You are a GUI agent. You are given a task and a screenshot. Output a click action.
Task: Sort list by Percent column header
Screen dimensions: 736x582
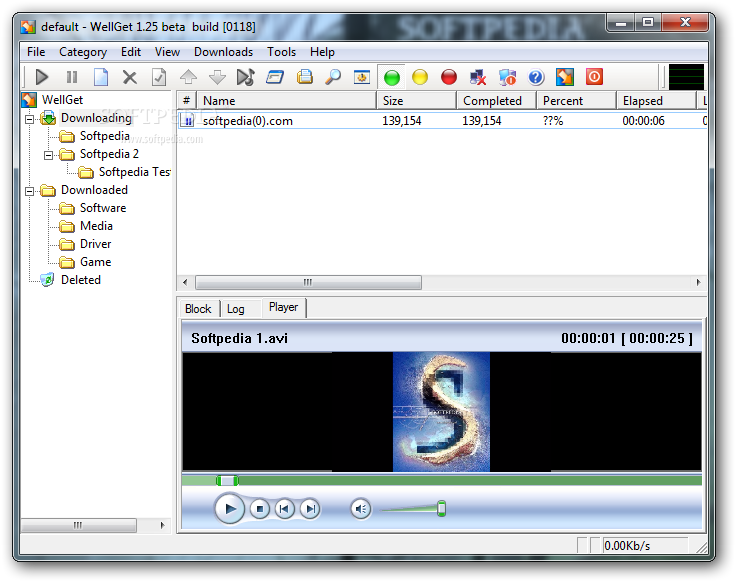(576, 100)
